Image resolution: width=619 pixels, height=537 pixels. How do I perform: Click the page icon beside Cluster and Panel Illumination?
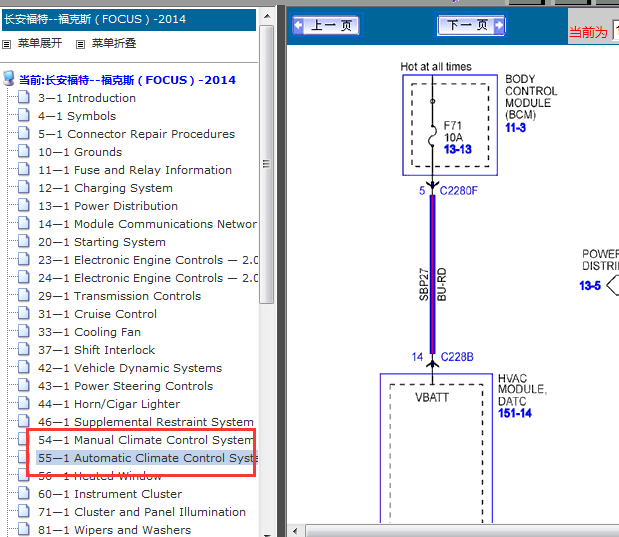pos(24,511)
